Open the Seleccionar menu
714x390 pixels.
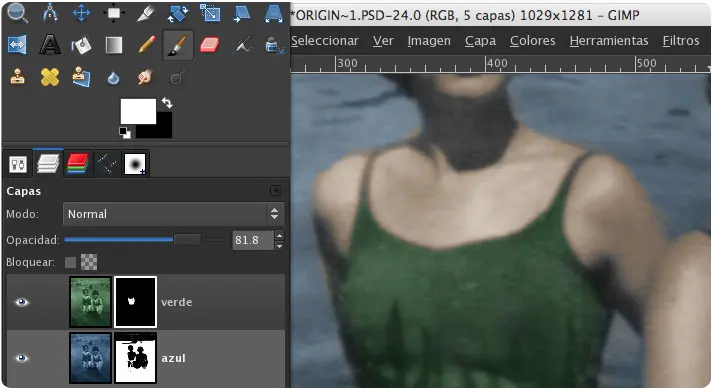[325, 41]
